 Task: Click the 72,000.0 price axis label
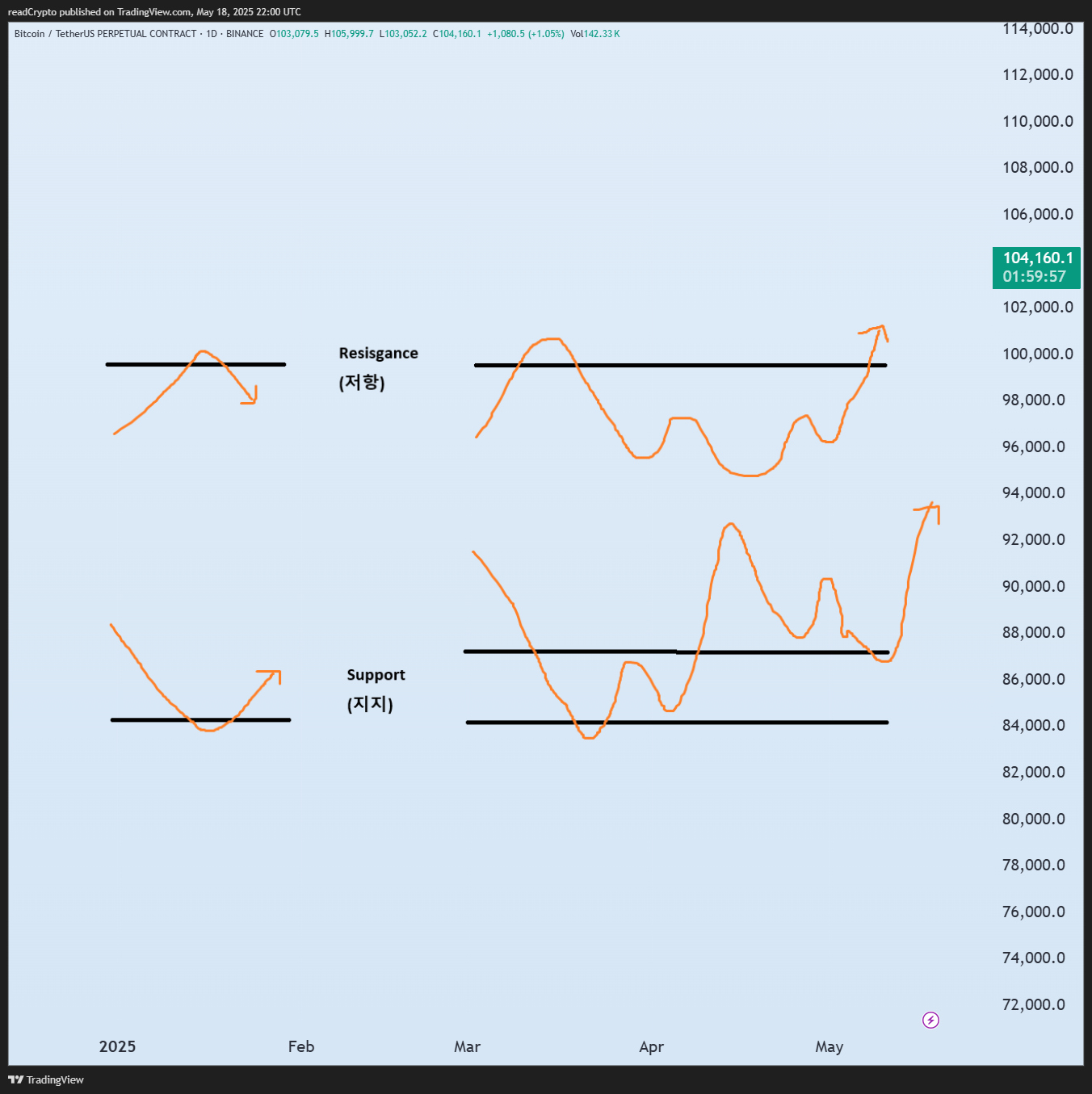[1034, 1004]
